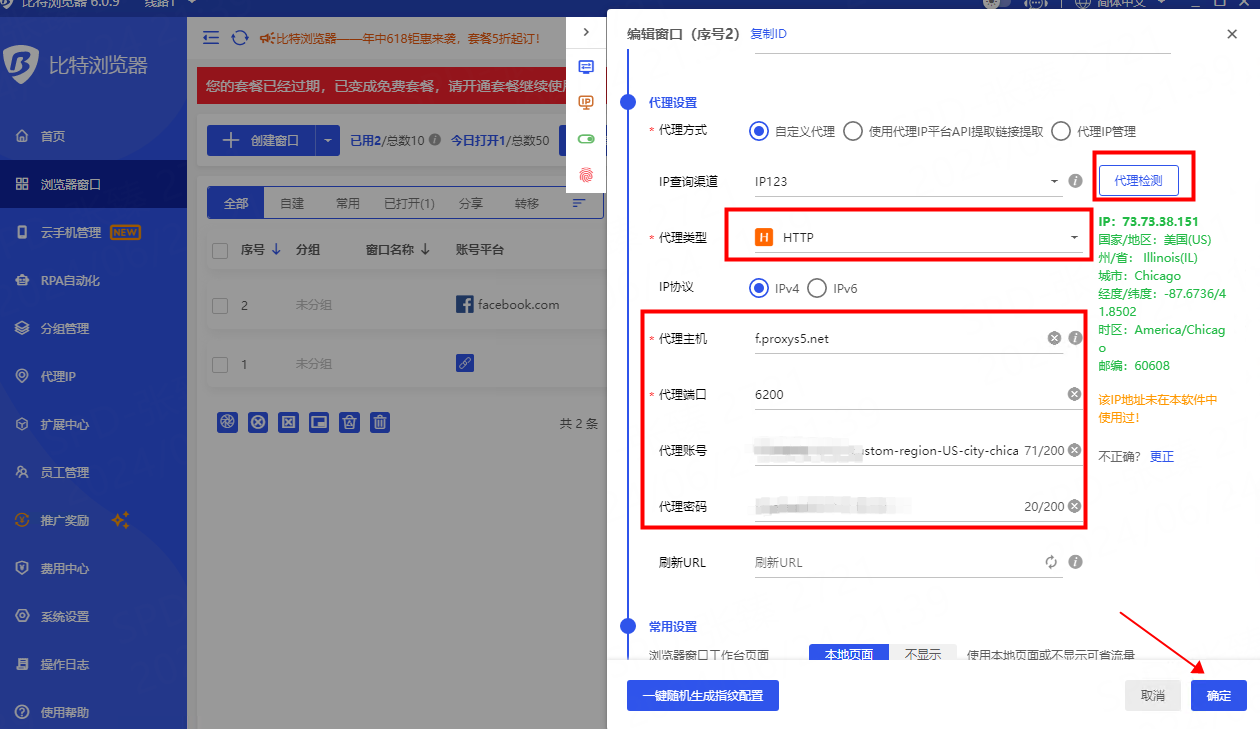Click the 代理检测 button
The image size is (1260, 729).
[x=1138, y=180]
